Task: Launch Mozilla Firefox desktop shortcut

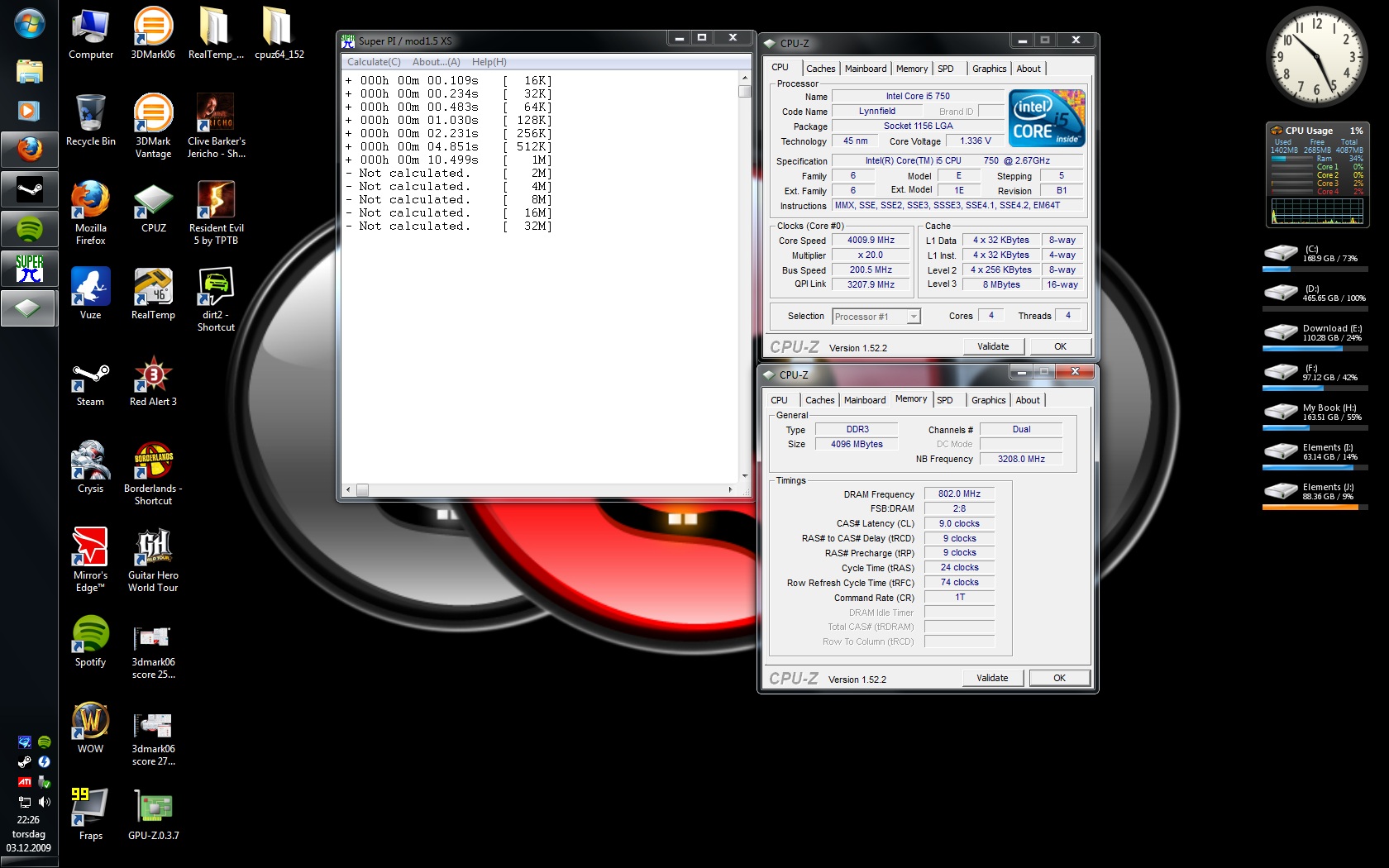Action: (91, 213)
